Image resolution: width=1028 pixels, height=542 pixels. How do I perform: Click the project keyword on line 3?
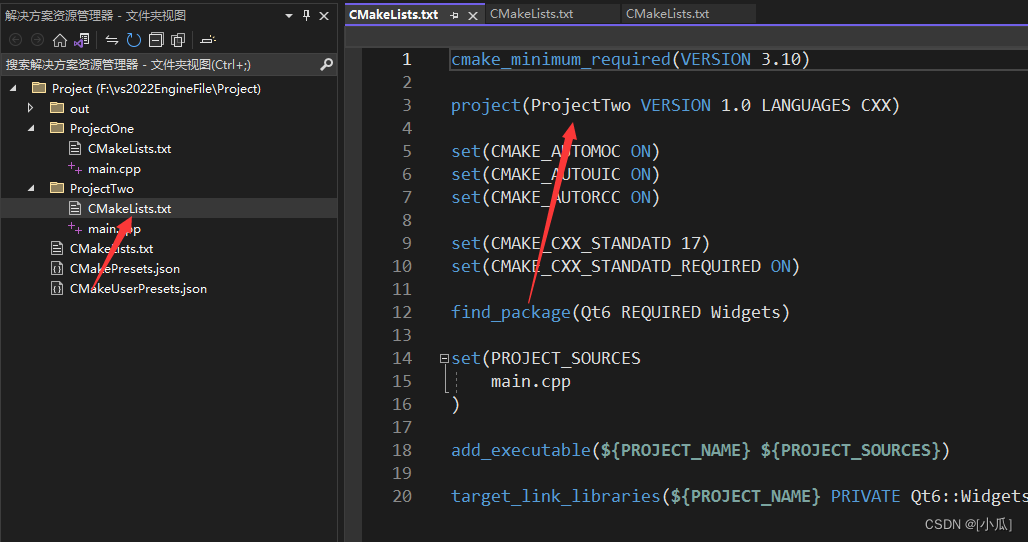485,106
